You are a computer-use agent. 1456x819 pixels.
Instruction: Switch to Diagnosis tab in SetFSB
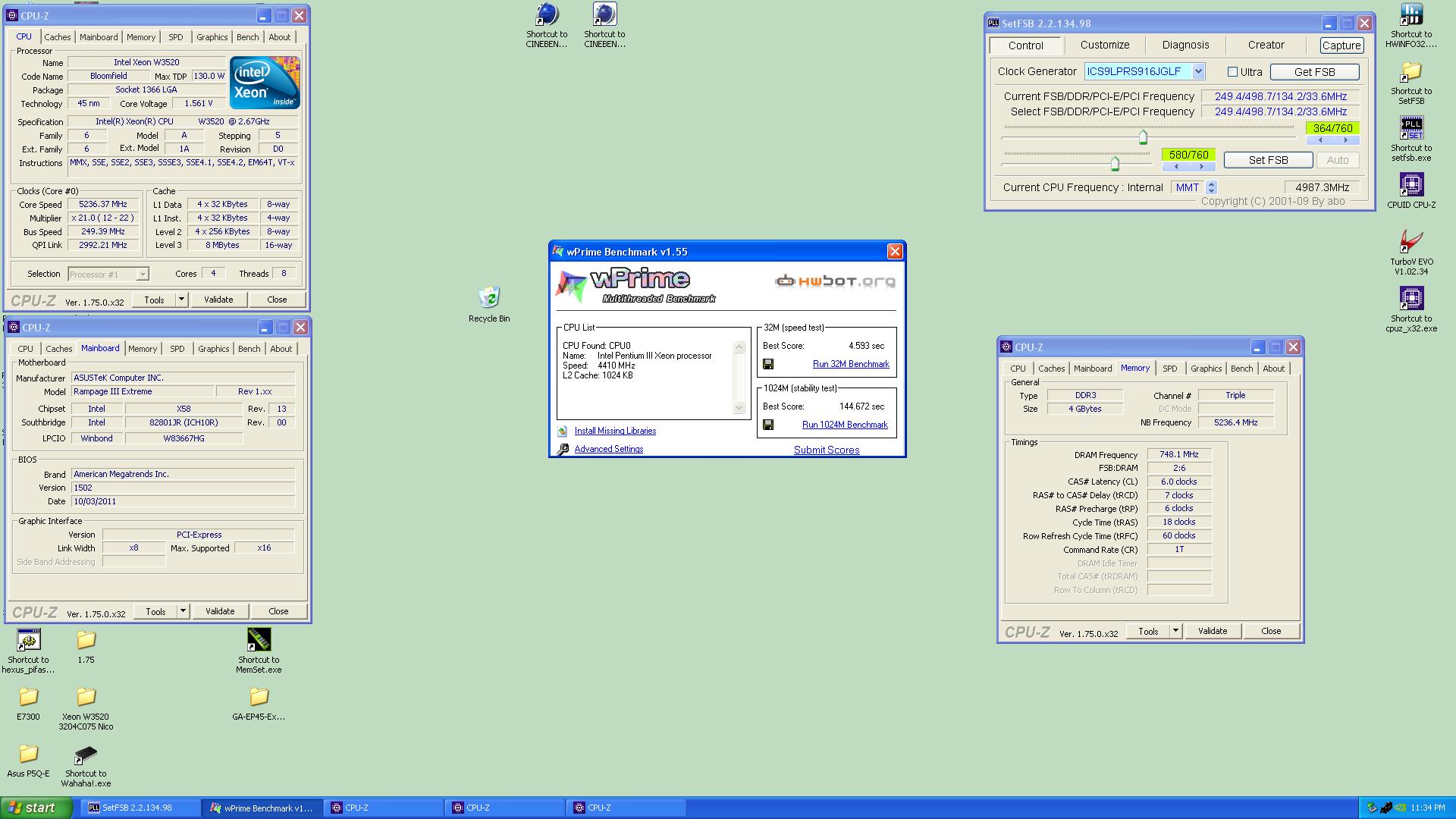1185,45
